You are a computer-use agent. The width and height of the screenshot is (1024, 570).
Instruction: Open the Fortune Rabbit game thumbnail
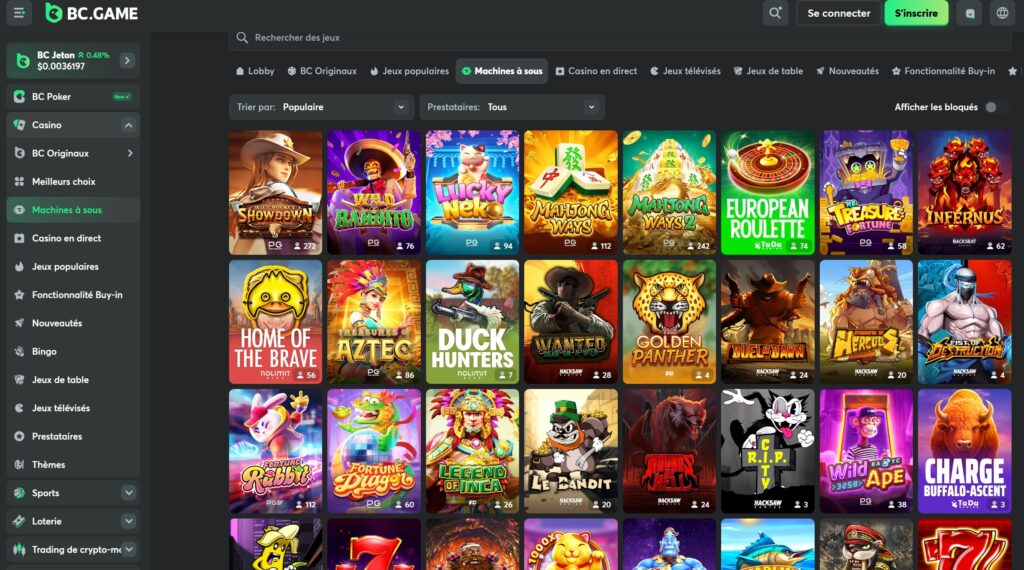tap(276, 451)
